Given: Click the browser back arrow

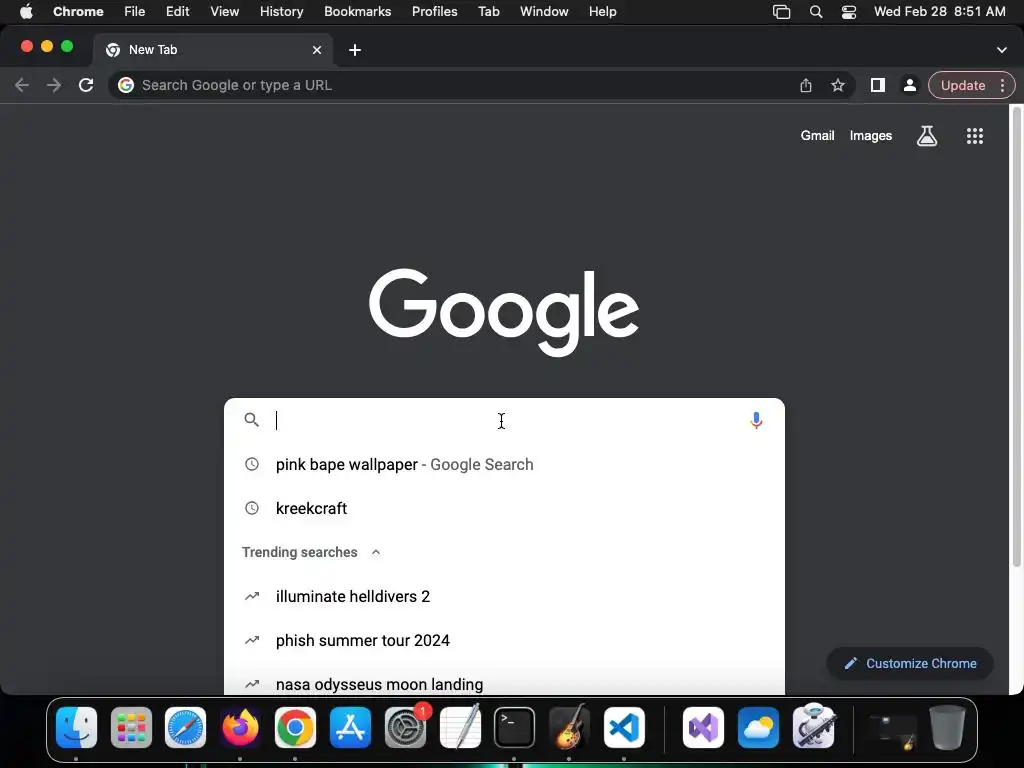Looking at the screenshot, I should point(22,85).
